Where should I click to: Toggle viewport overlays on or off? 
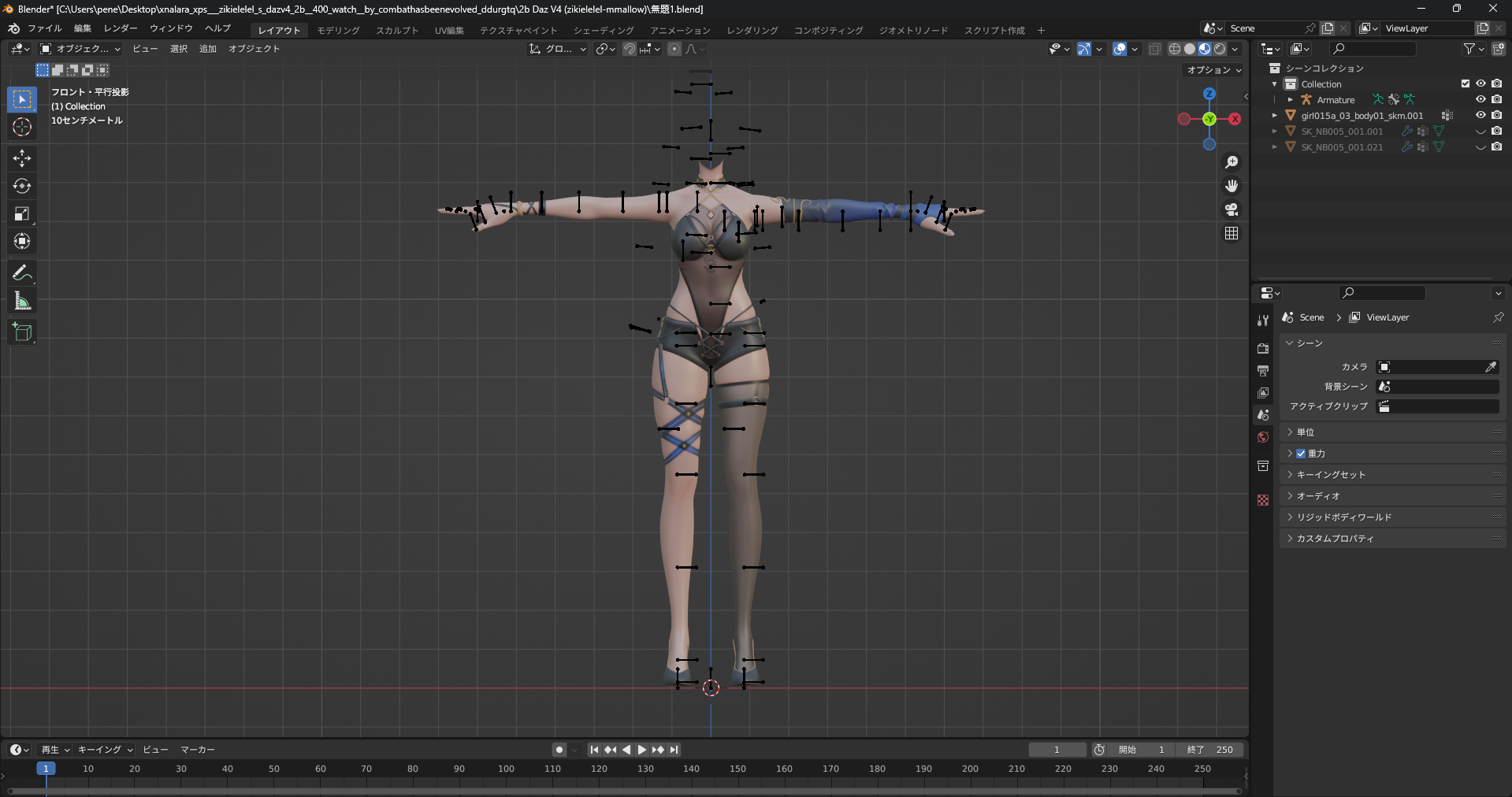(x=1120, y=49)
